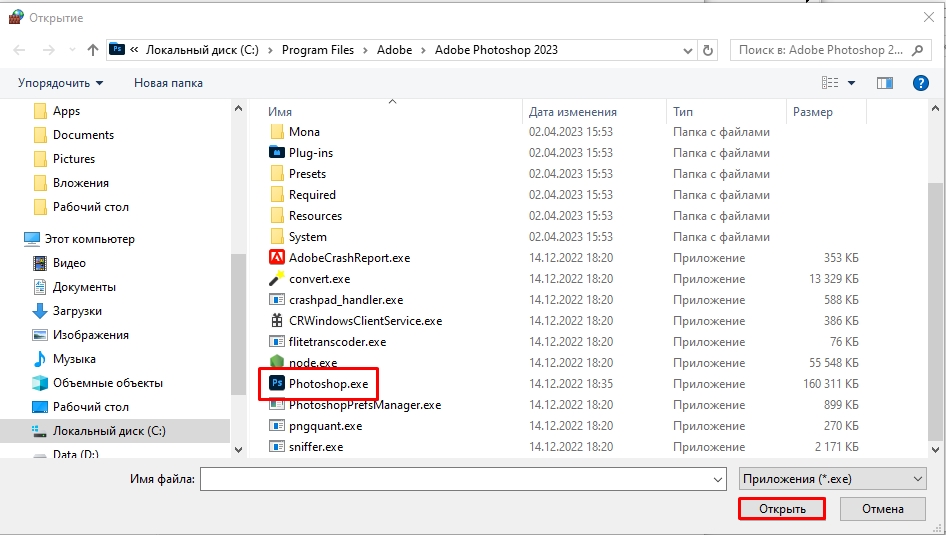Open the Упорядочить menu
The width and height of the screenshot is (946, 535).
pyautogui.click(x=60, y=83)
